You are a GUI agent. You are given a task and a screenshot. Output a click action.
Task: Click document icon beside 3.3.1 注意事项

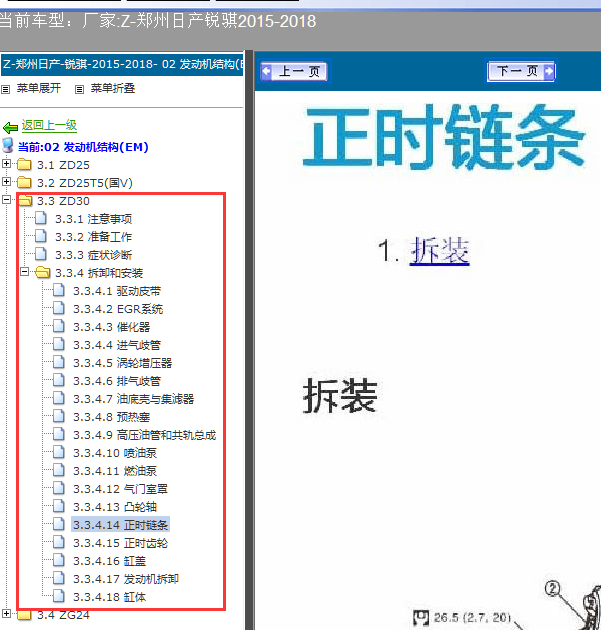pos(41,218)
